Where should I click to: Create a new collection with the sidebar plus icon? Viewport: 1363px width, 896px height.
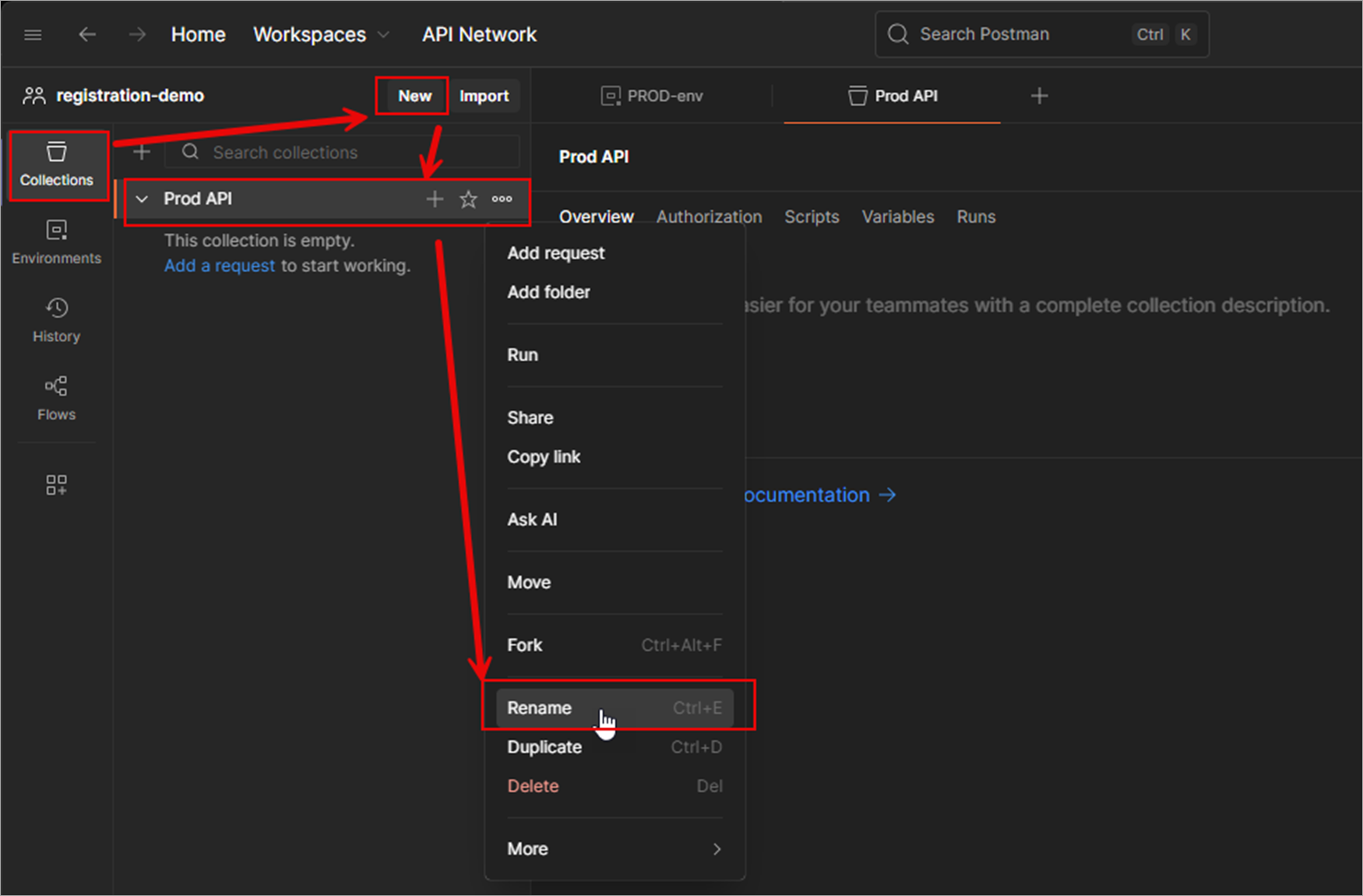[x=141, y=151]
